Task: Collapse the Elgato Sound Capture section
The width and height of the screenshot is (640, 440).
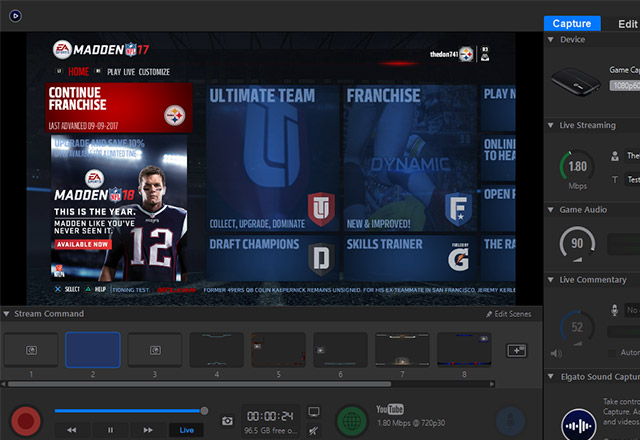Action: pyautogui.click(x=551, y=376)
